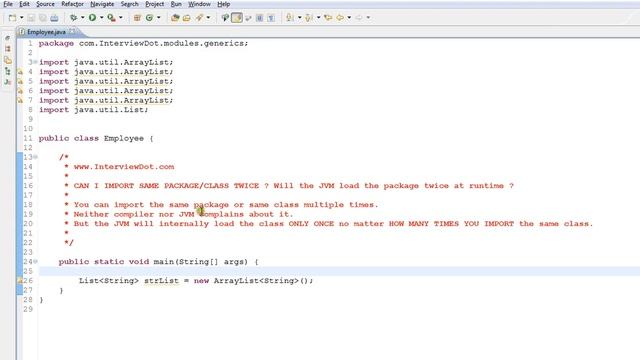Click the Search flashlight toolbar icon
640x360 pixels.
coord(199,18)
